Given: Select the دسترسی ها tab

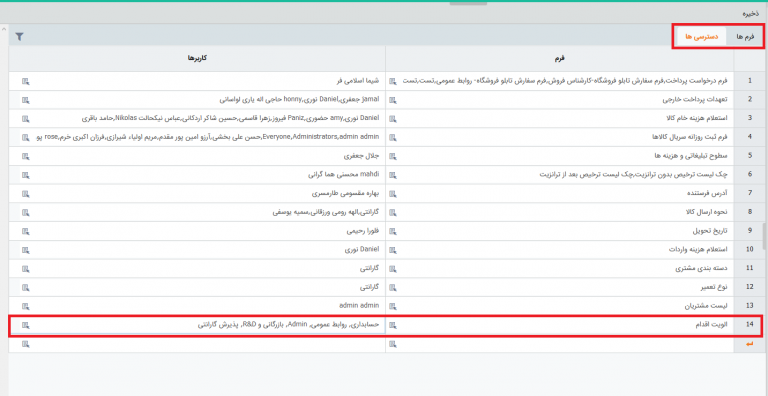Looking at the screenshot, I should (x=702, y=37).
